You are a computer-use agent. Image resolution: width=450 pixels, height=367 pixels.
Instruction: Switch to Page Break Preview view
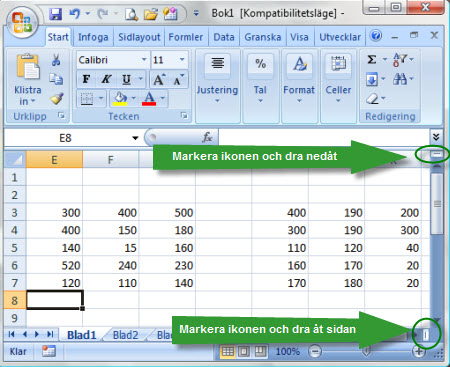(260, 351)
